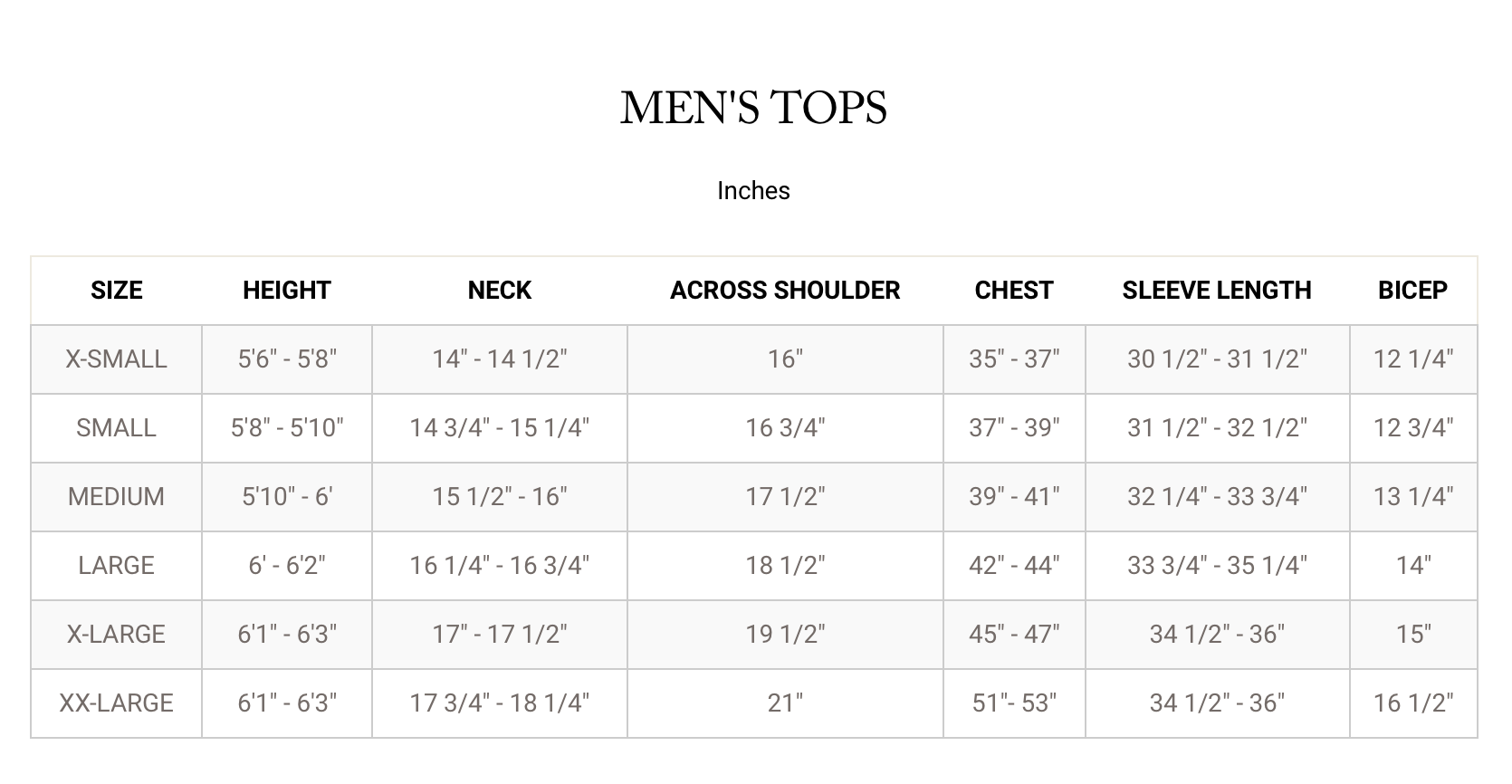Click the SLEEVE LENGTH column header

click(x=1217, y=291)
